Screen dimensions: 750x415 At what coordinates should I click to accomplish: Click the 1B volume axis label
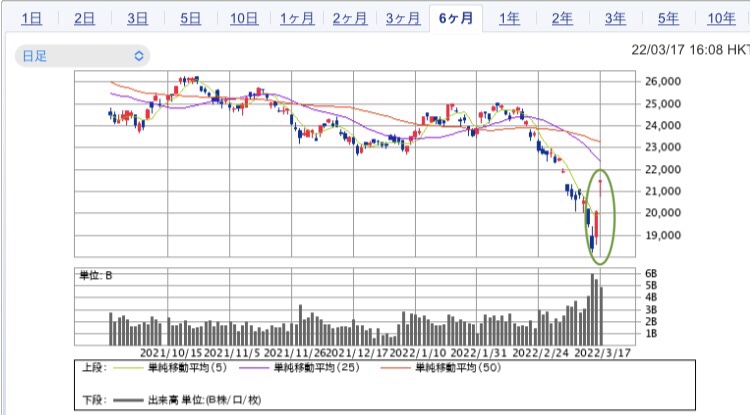click(x=651, y=334)
